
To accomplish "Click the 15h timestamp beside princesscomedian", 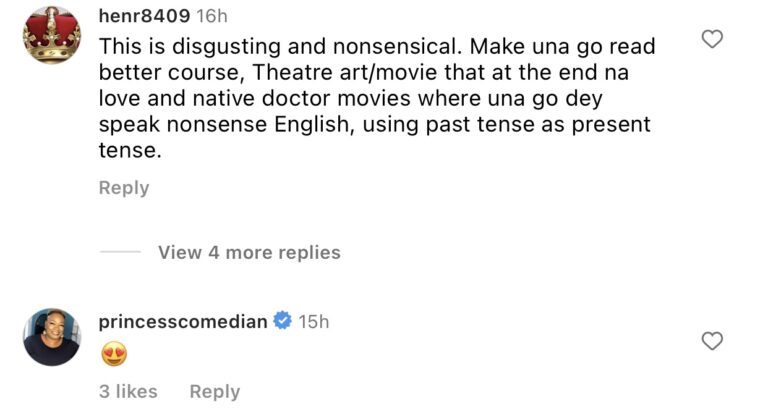I will [314, 321].
